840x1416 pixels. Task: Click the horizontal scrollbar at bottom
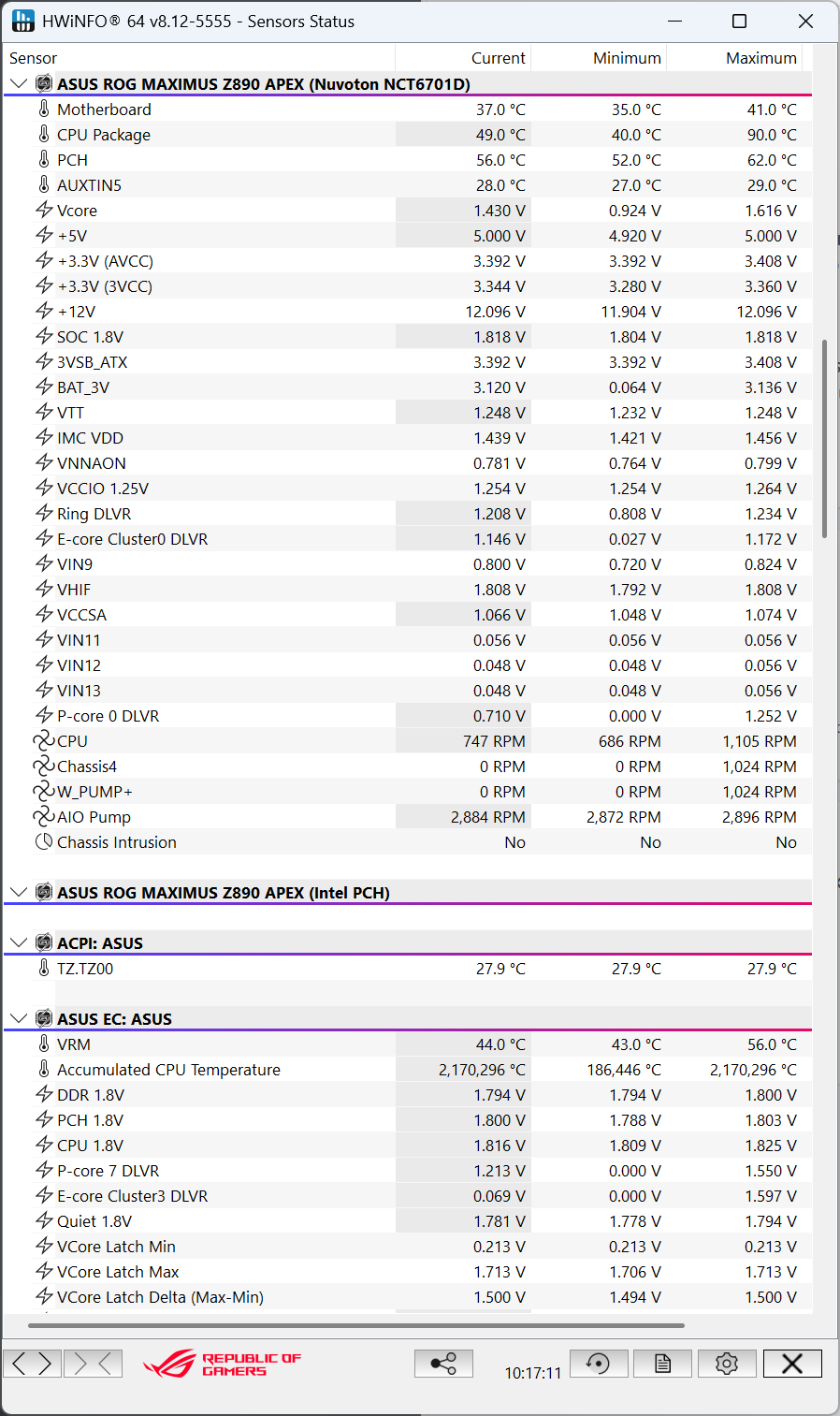click(355, 1325)
